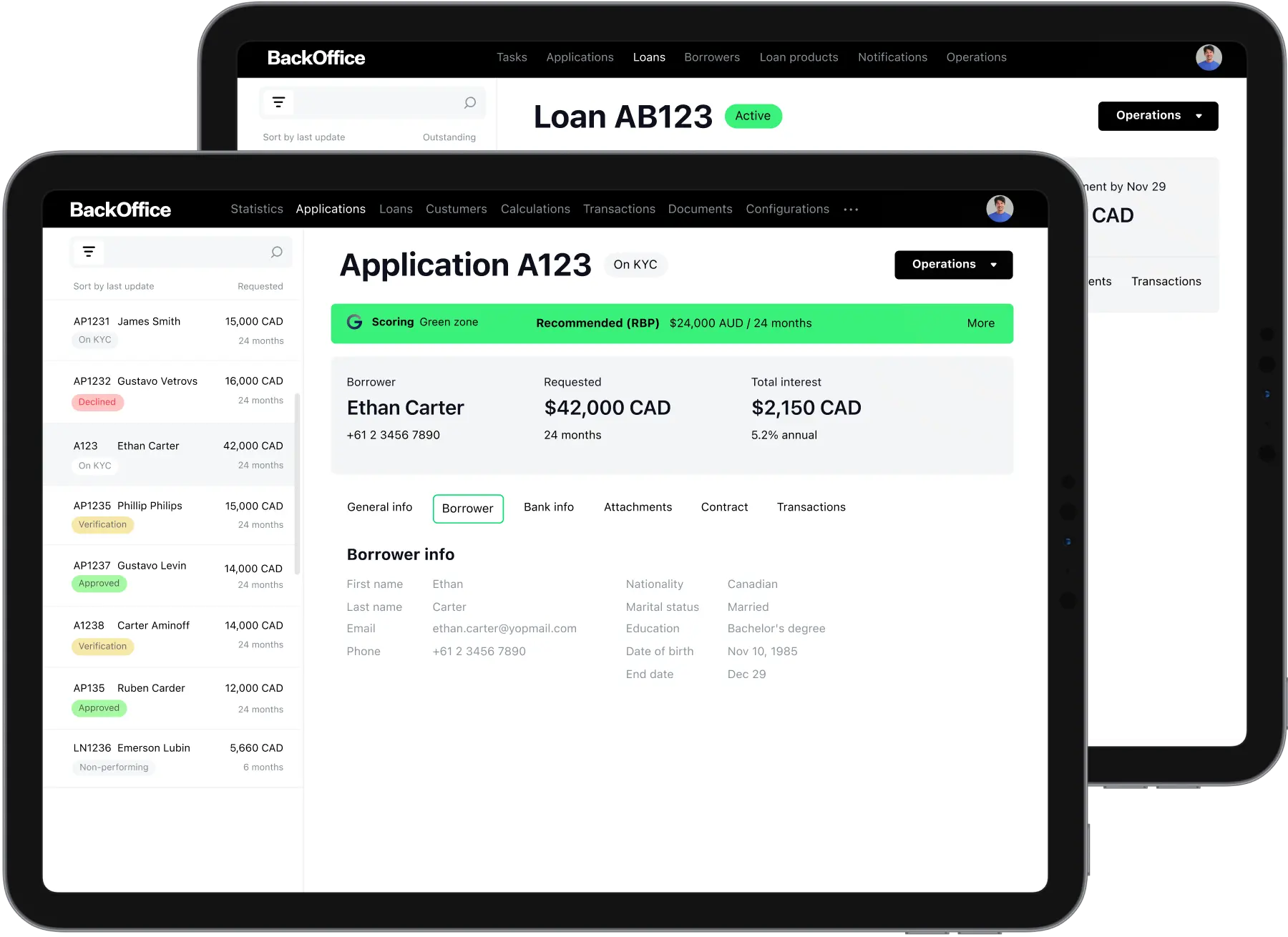The image size is (1288, 937).
Task: Click Sort by last update in Applications list
Action: click(x=114, y=286)
